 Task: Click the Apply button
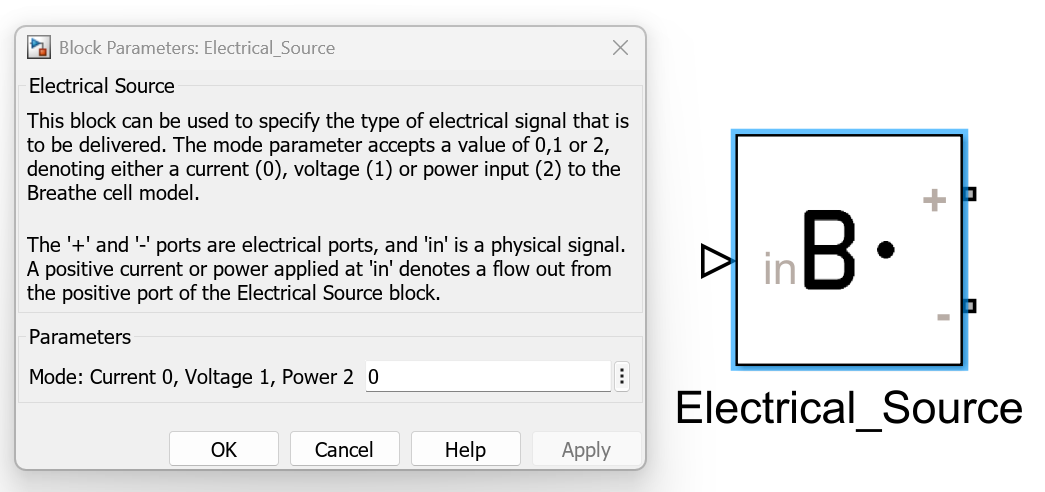point(586,449)
